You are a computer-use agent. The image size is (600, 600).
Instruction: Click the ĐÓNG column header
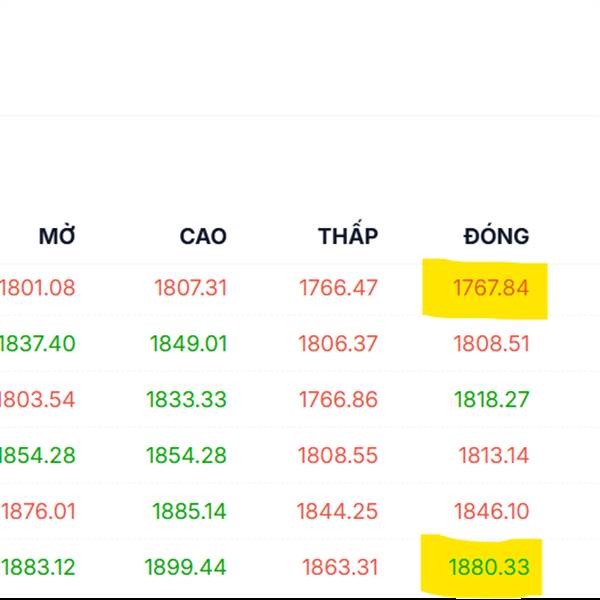[496, 237]
